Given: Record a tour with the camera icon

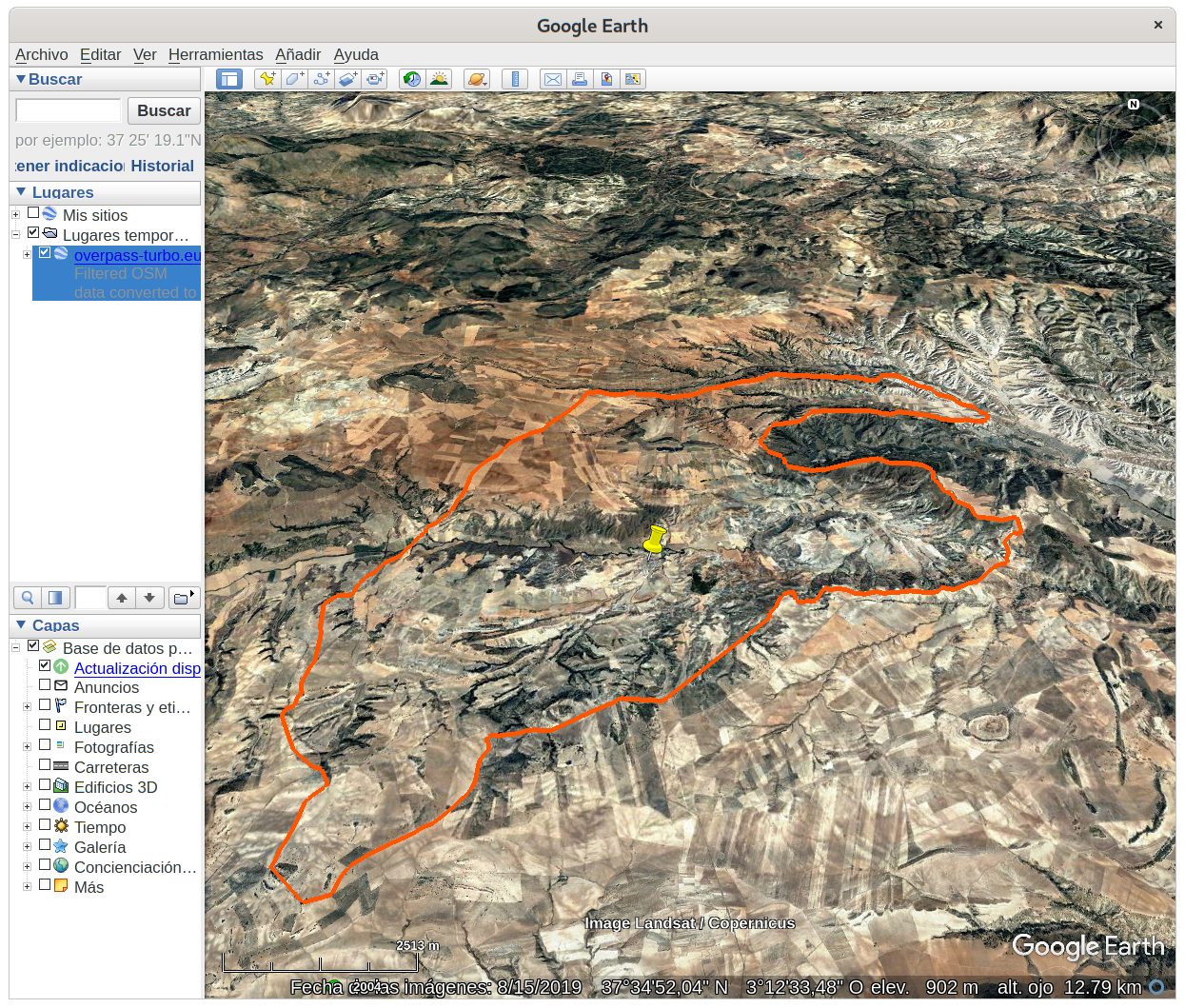Looking at the screenshot, I should click(375, 79).
